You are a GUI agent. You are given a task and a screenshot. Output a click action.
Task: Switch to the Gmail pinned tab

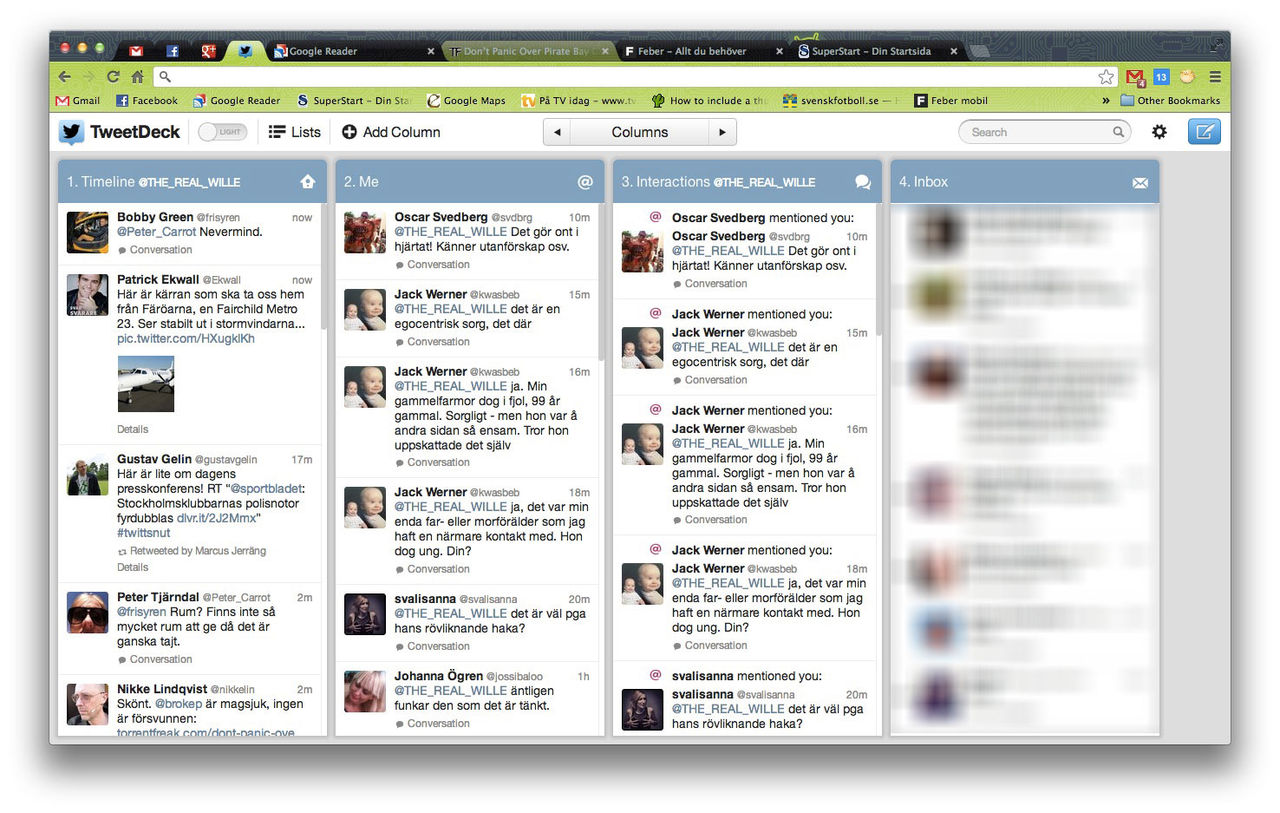[x=136, y=51]
